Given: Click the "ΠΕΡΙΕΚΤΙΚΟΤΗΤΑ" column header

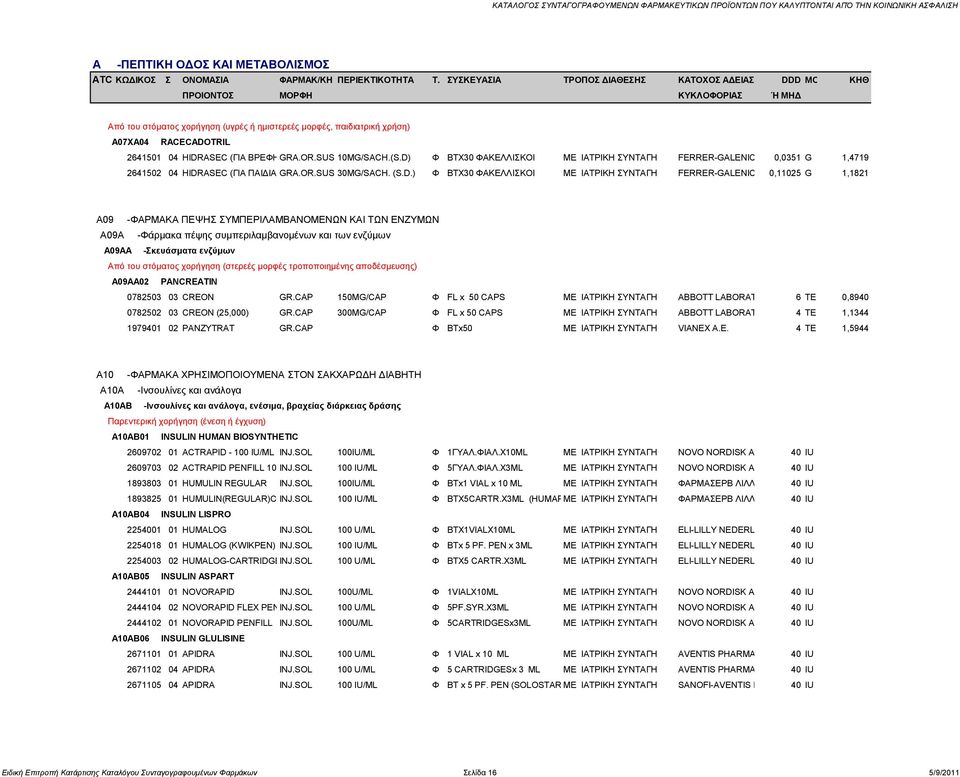Looking at the screenshot, I should [375, 80].
